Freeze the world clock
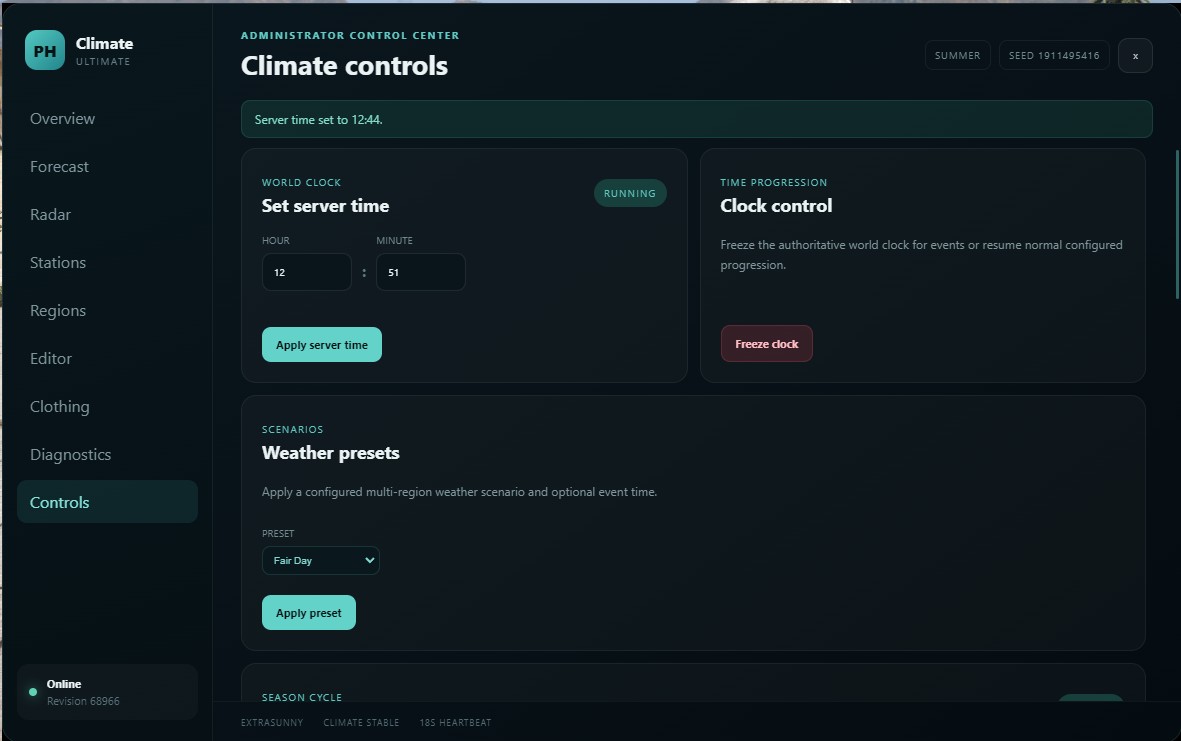The image size is (1181, 741). click(x=767, y=343)
